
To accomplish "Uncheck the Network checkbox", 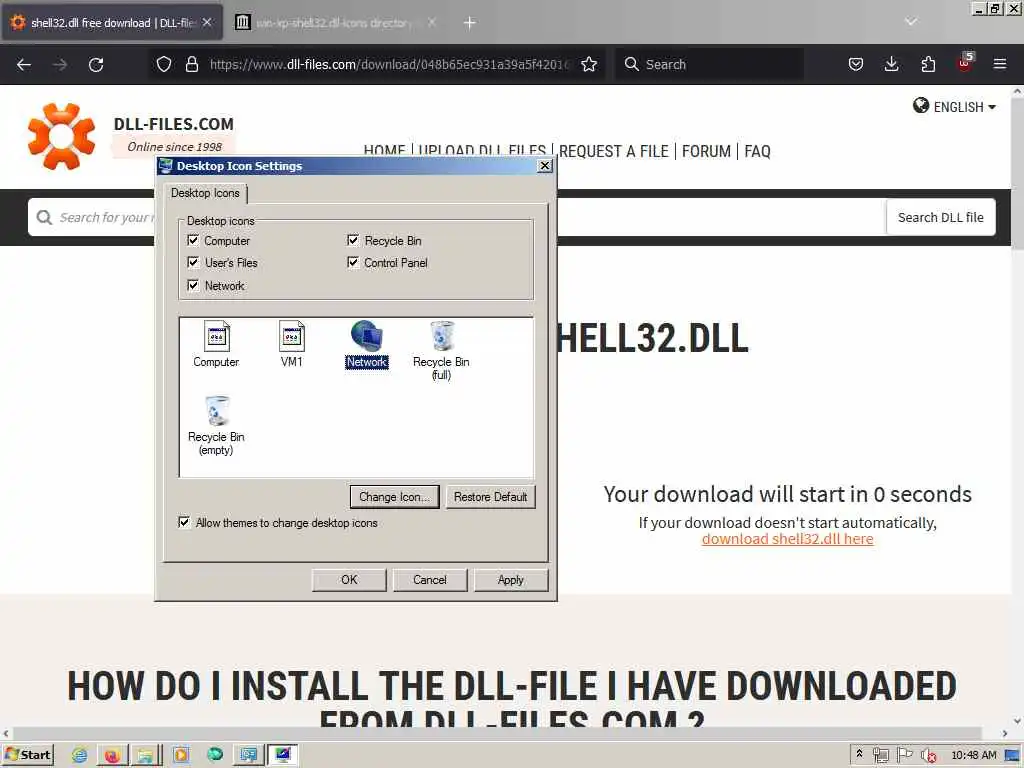I will 193,285.
